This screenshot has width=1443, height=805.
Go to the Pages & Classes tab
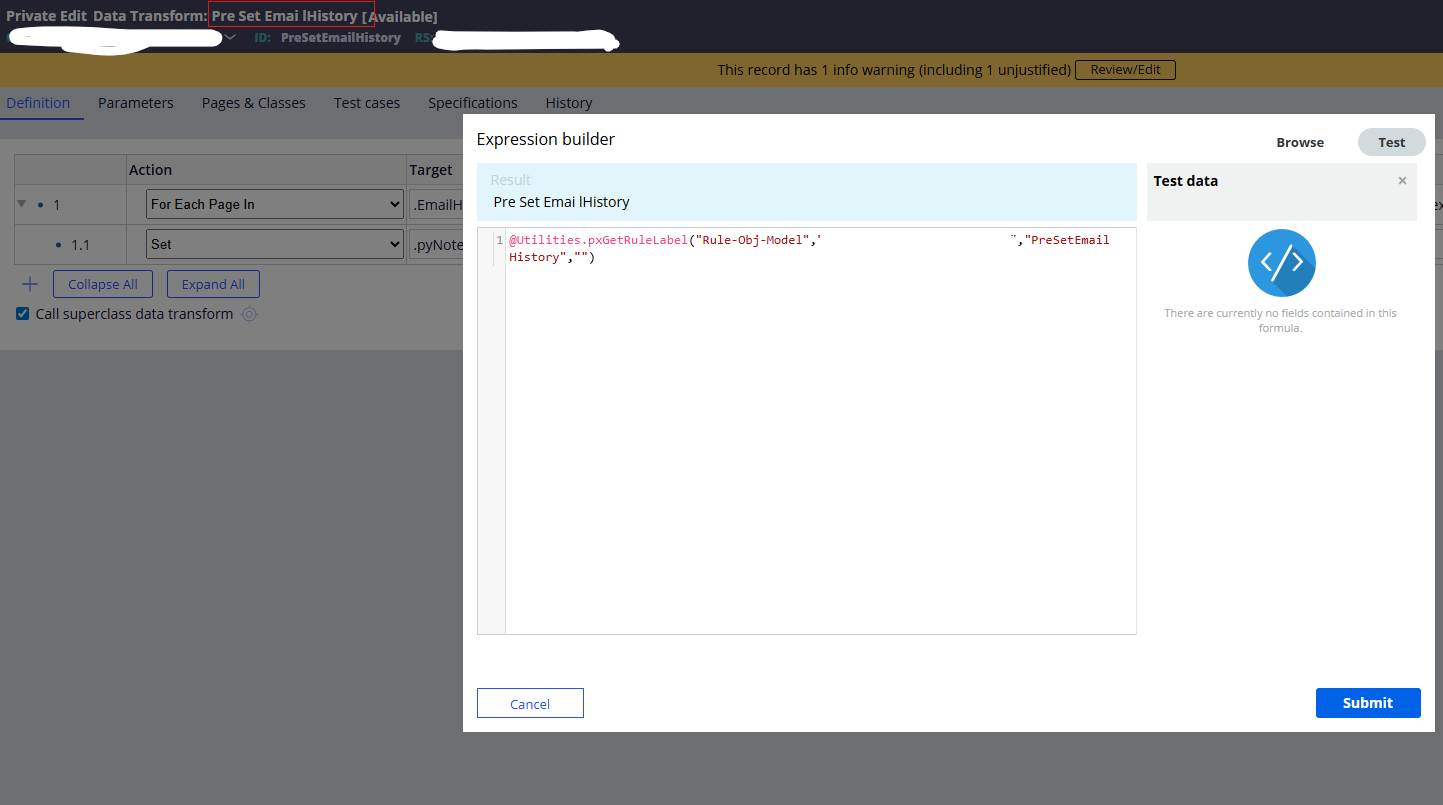coord(254,103)
